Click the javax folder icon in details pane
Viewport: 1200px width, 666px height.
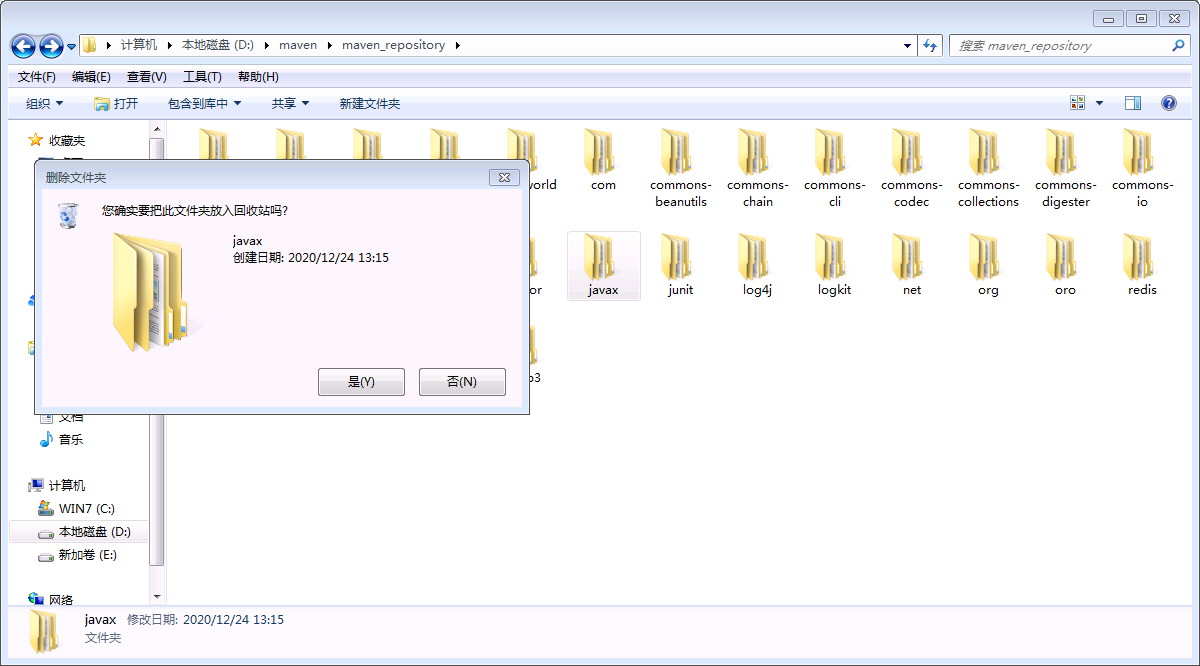point(44,633)
